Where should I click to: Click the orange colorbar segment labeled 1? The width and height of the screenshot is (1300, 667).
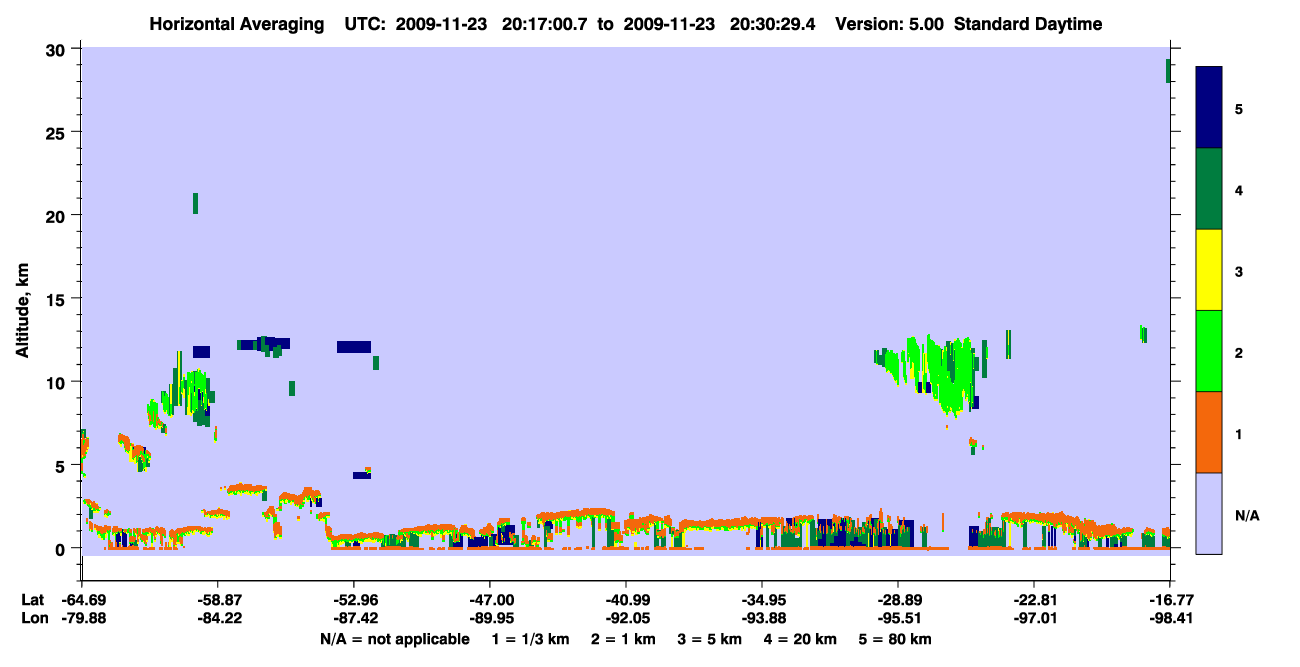coord(1209,432)
